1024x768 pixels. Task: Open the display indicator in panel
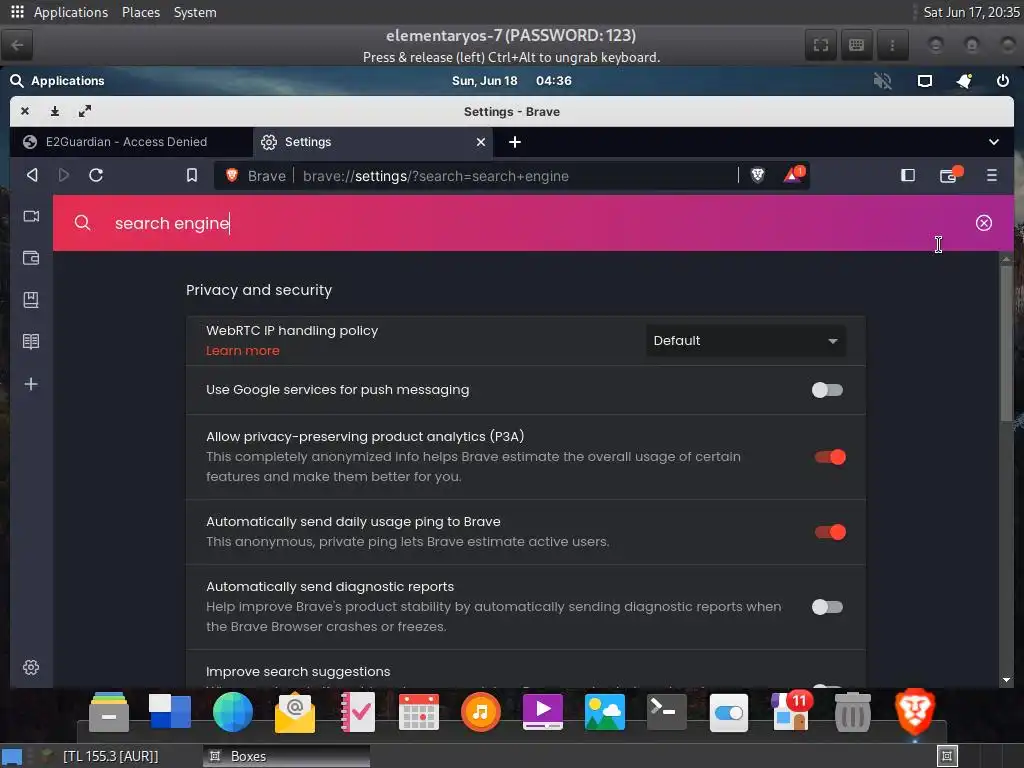(x=924, y=81)
